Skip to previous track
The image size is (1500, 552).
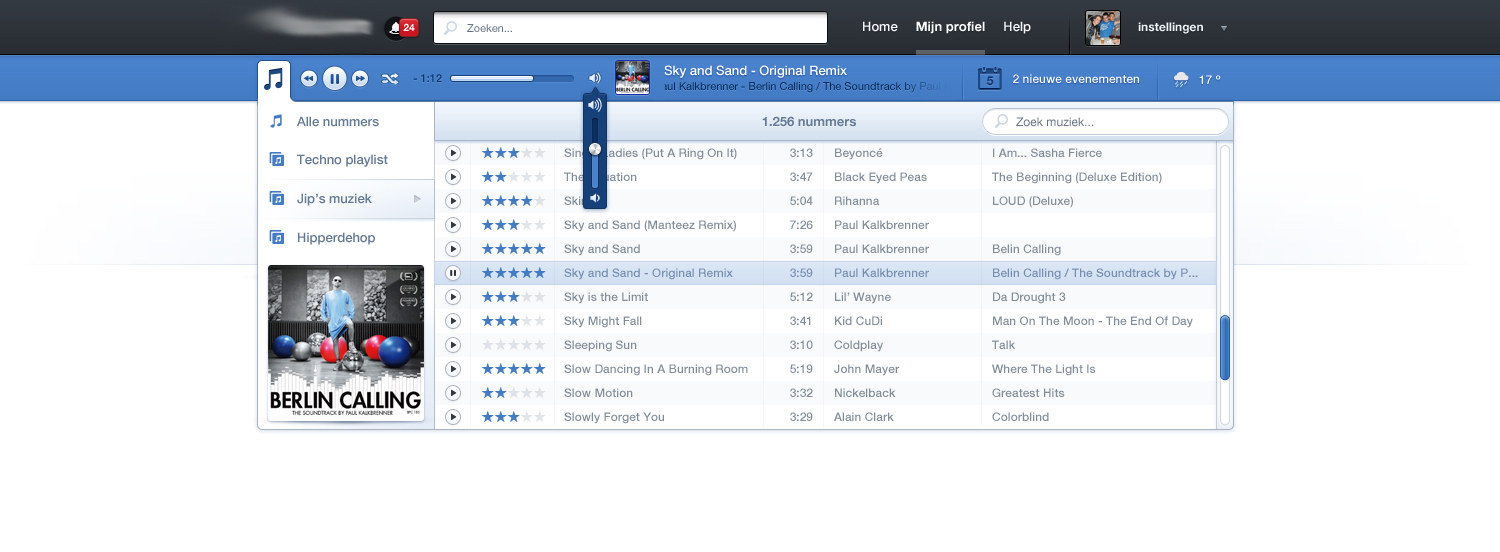click(309, 78)
